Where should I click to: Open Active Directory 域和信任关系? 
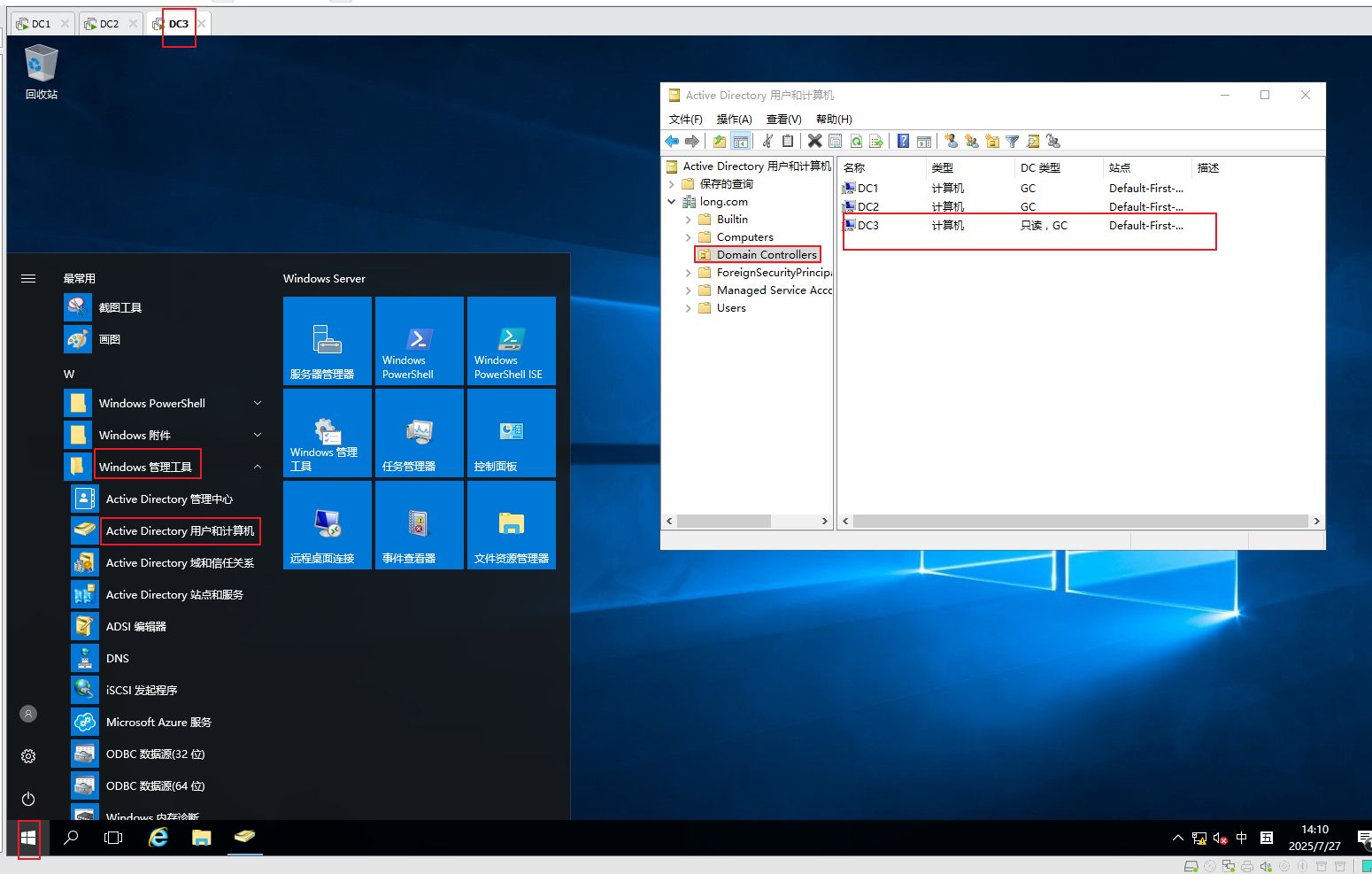(x=166, y=562)
